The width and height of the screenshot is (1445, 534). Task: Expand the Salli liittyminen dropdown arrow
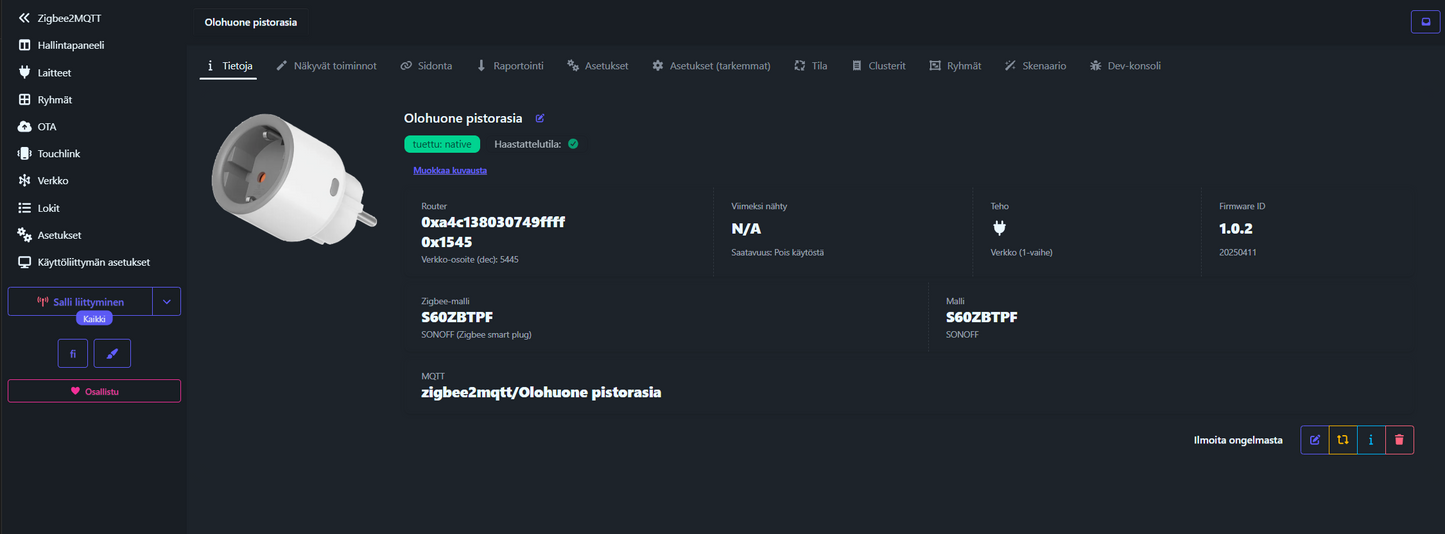tap(167, 302)
